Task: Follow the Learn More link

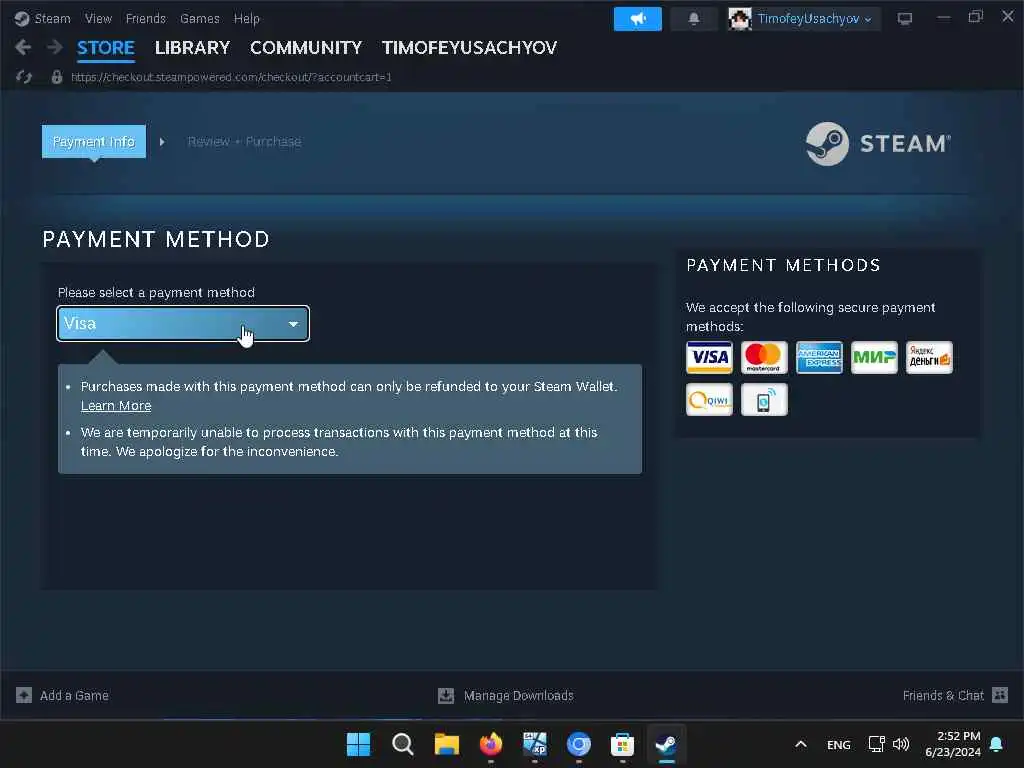Action: pos(116,406)
